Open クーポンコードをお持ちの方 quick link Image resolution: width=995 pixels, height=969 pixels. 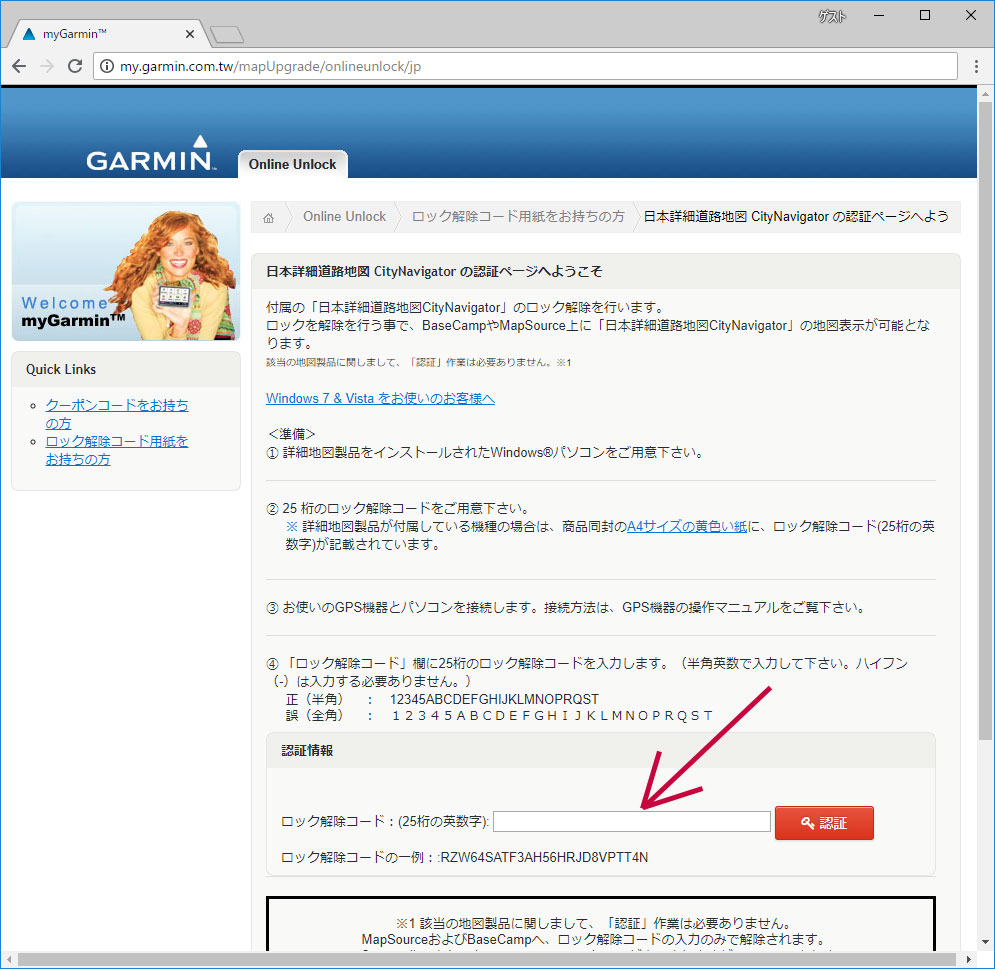tap(117, 414)
